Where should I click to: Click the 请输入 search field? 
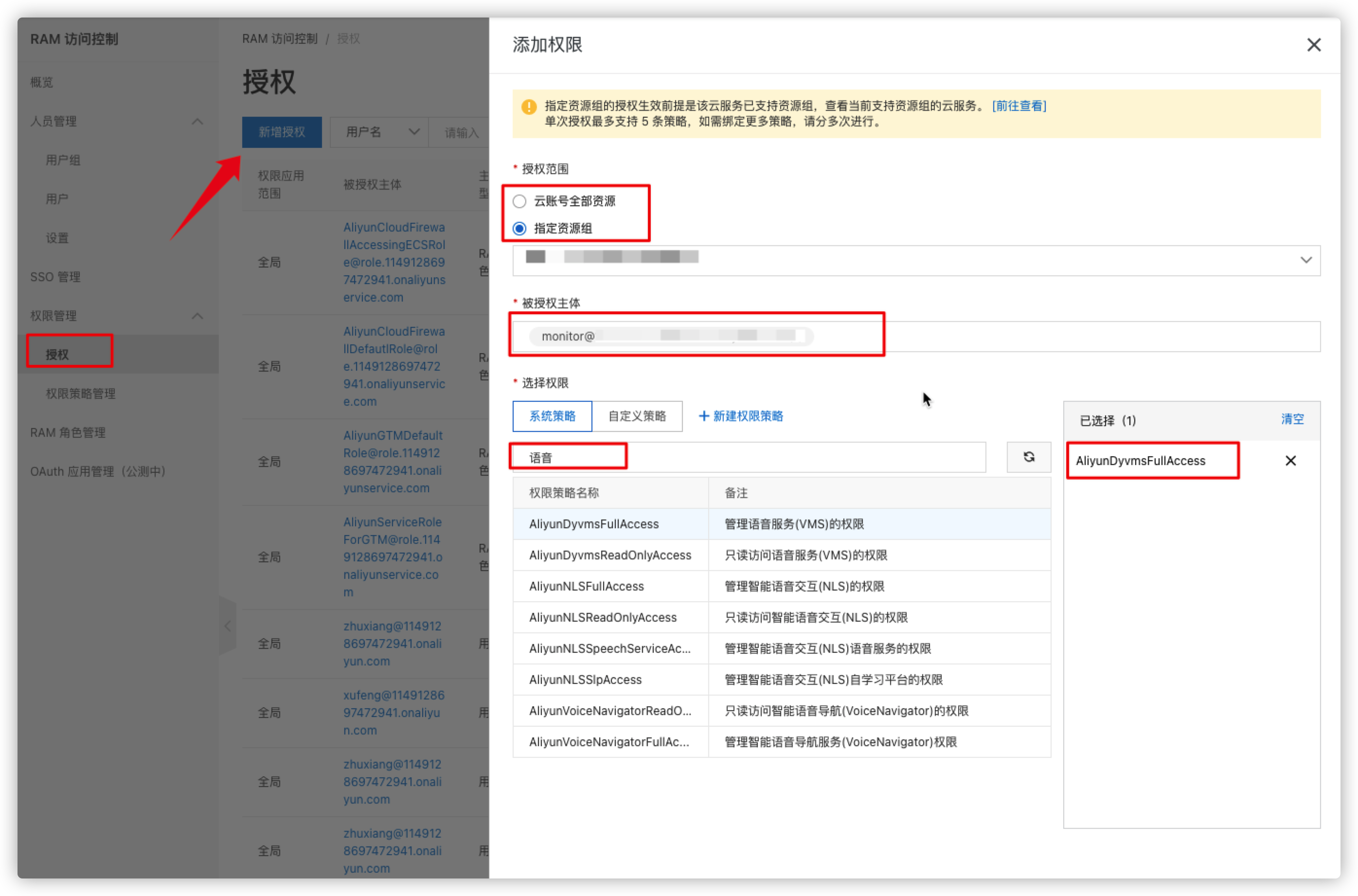click(458, 132)
